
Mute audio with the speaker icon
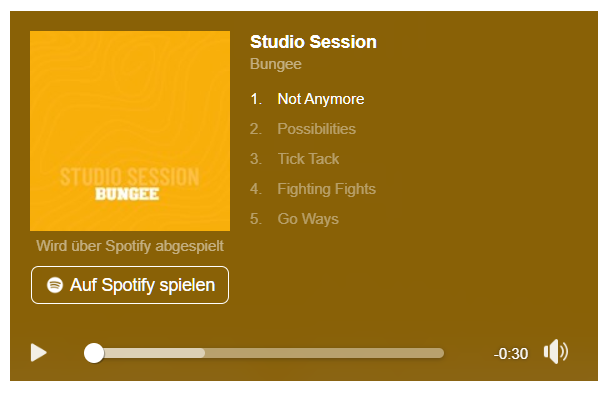tap(556, 352)
